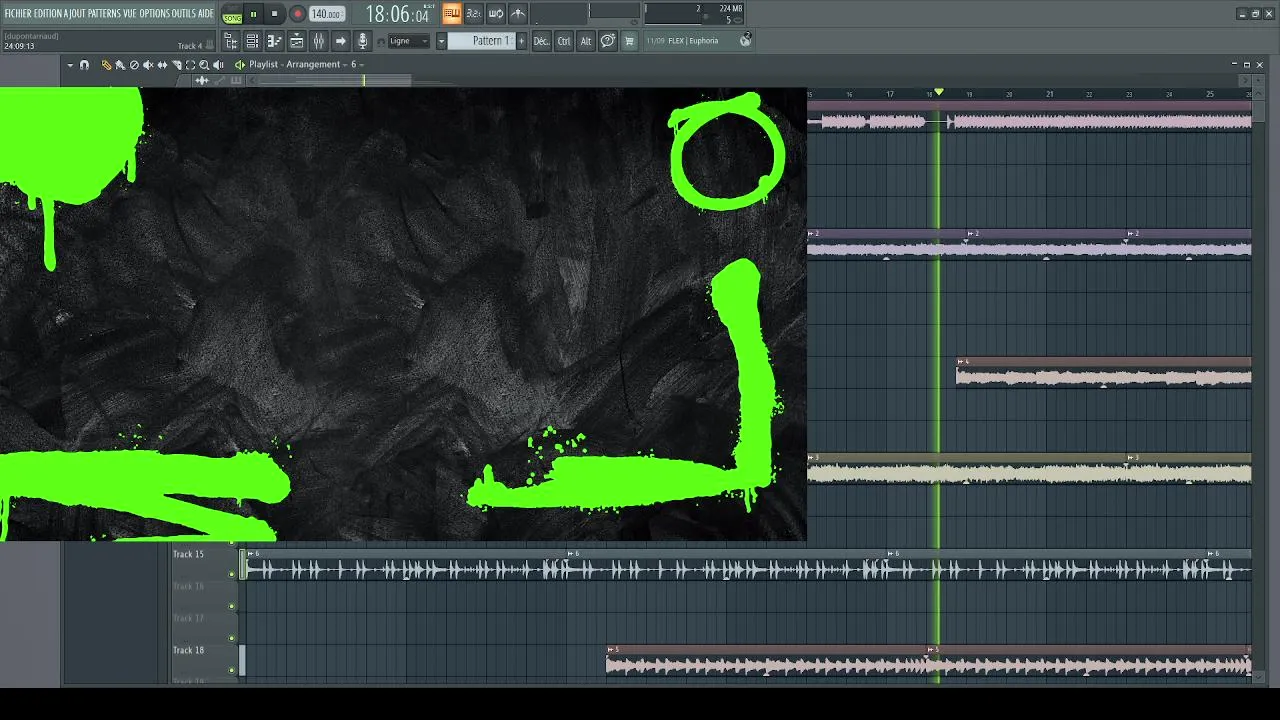This screenshot has width=1280, height=720.
Task: Click the green speaker icon before Playlist title
Action: pyautogui.click(x=240, y=65)
